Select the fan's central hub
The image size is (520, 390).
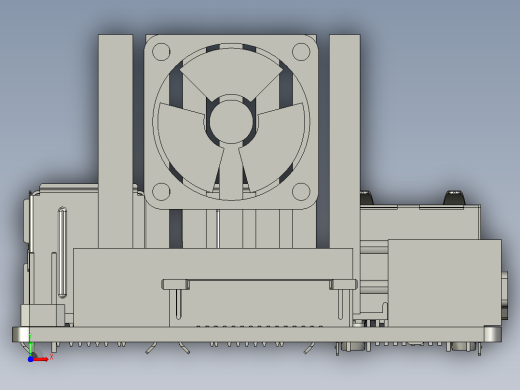click(231, 122)
